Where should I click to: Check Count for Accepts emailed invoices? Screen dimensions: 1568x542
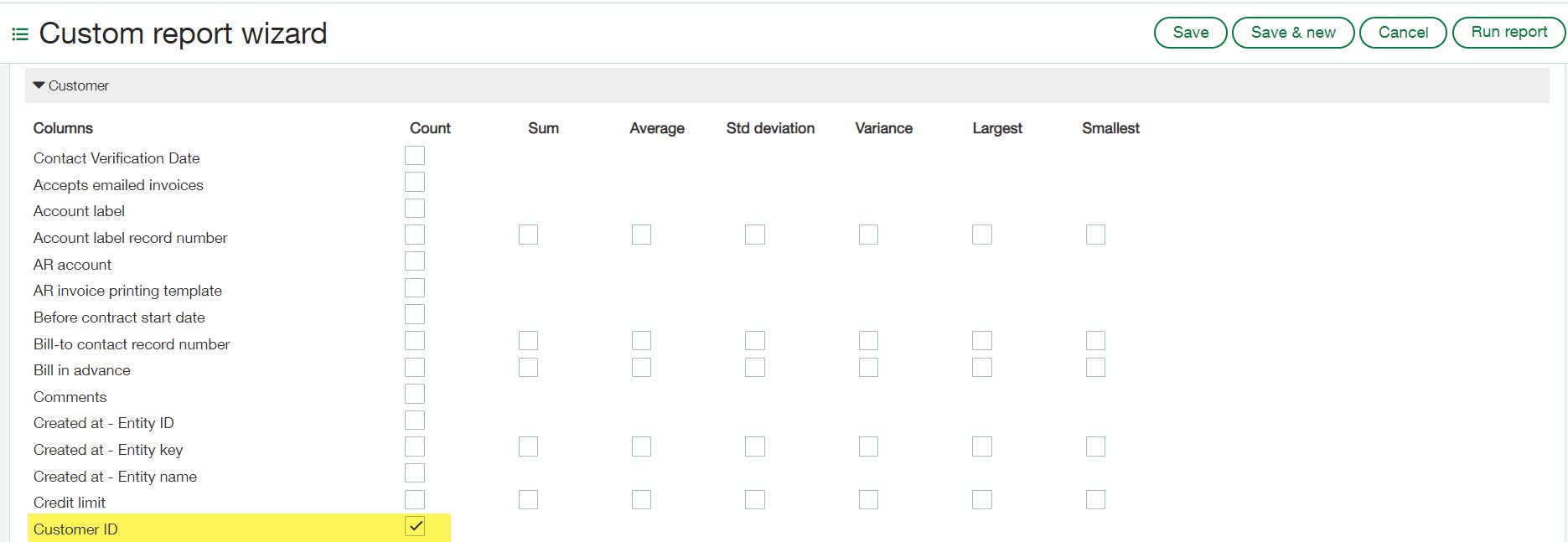[415, 182]
